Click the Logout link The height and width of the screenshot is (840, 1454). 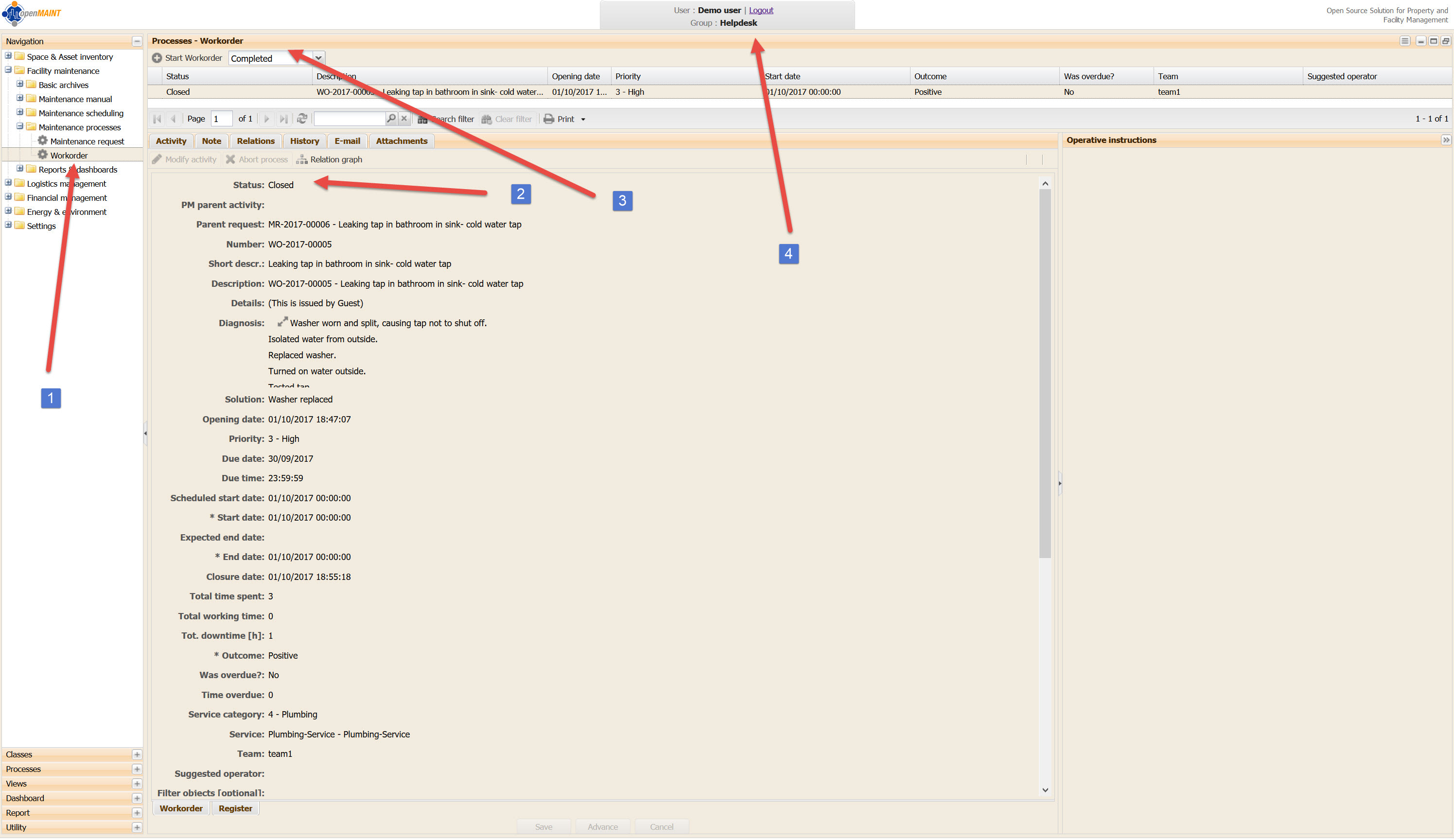pos(761,10)
